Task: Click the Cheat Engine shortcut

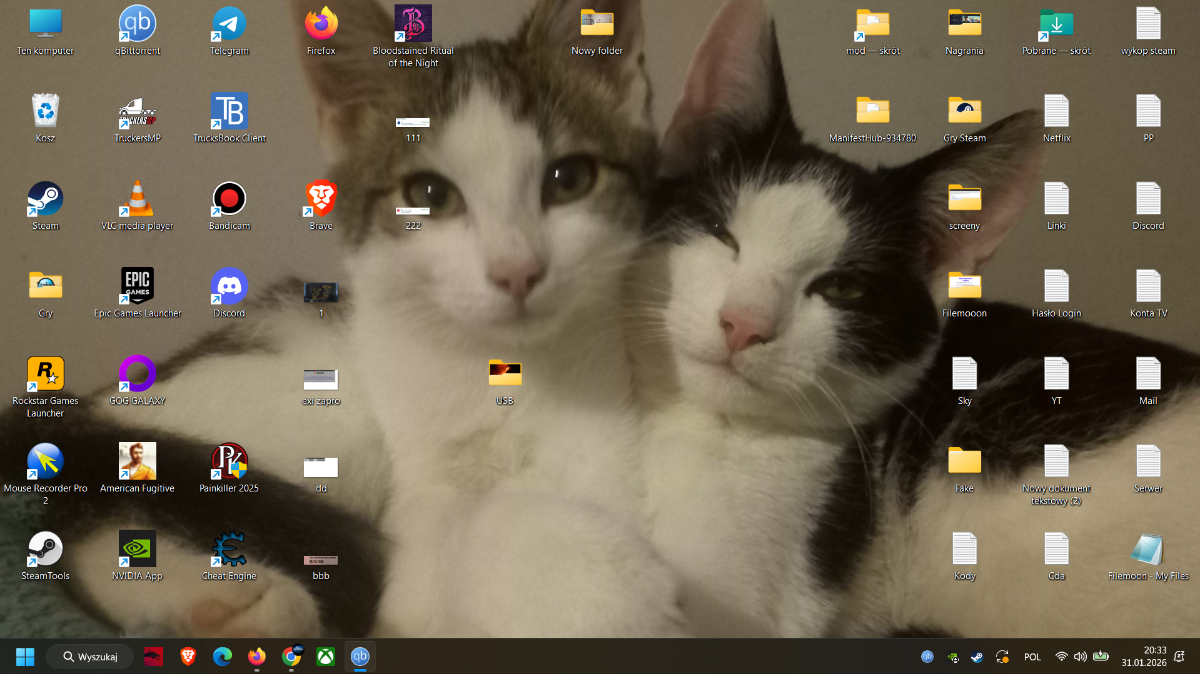Action: [229, 549]
